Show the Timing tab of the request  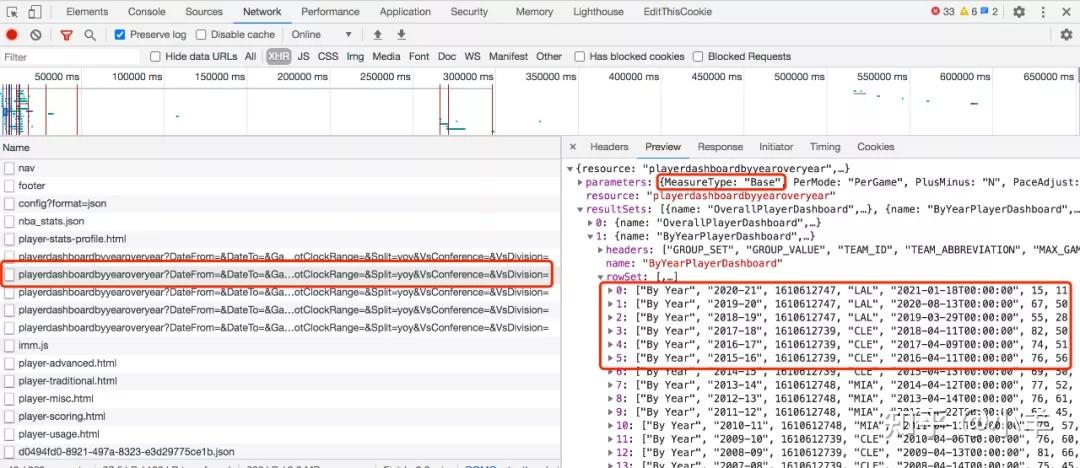(824, 147)
